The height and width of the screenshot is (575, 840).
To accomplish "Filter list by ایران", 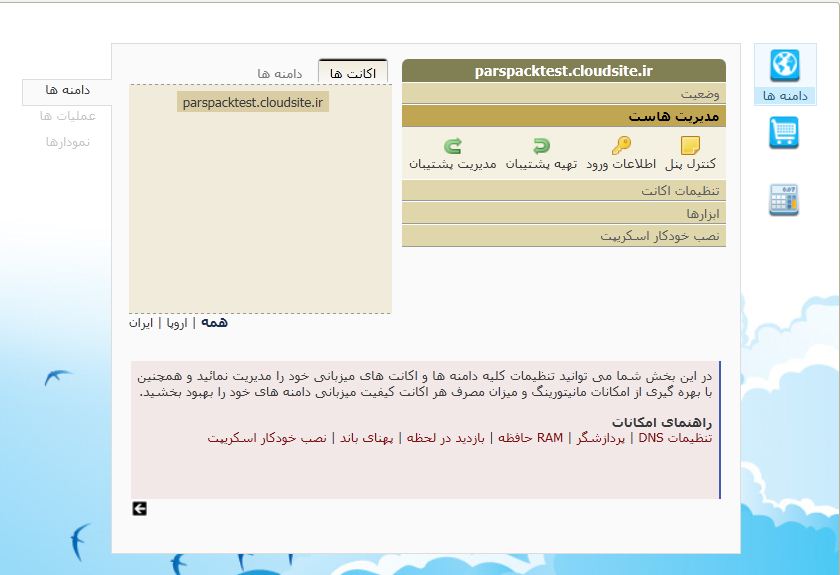I will coord(141,323).
